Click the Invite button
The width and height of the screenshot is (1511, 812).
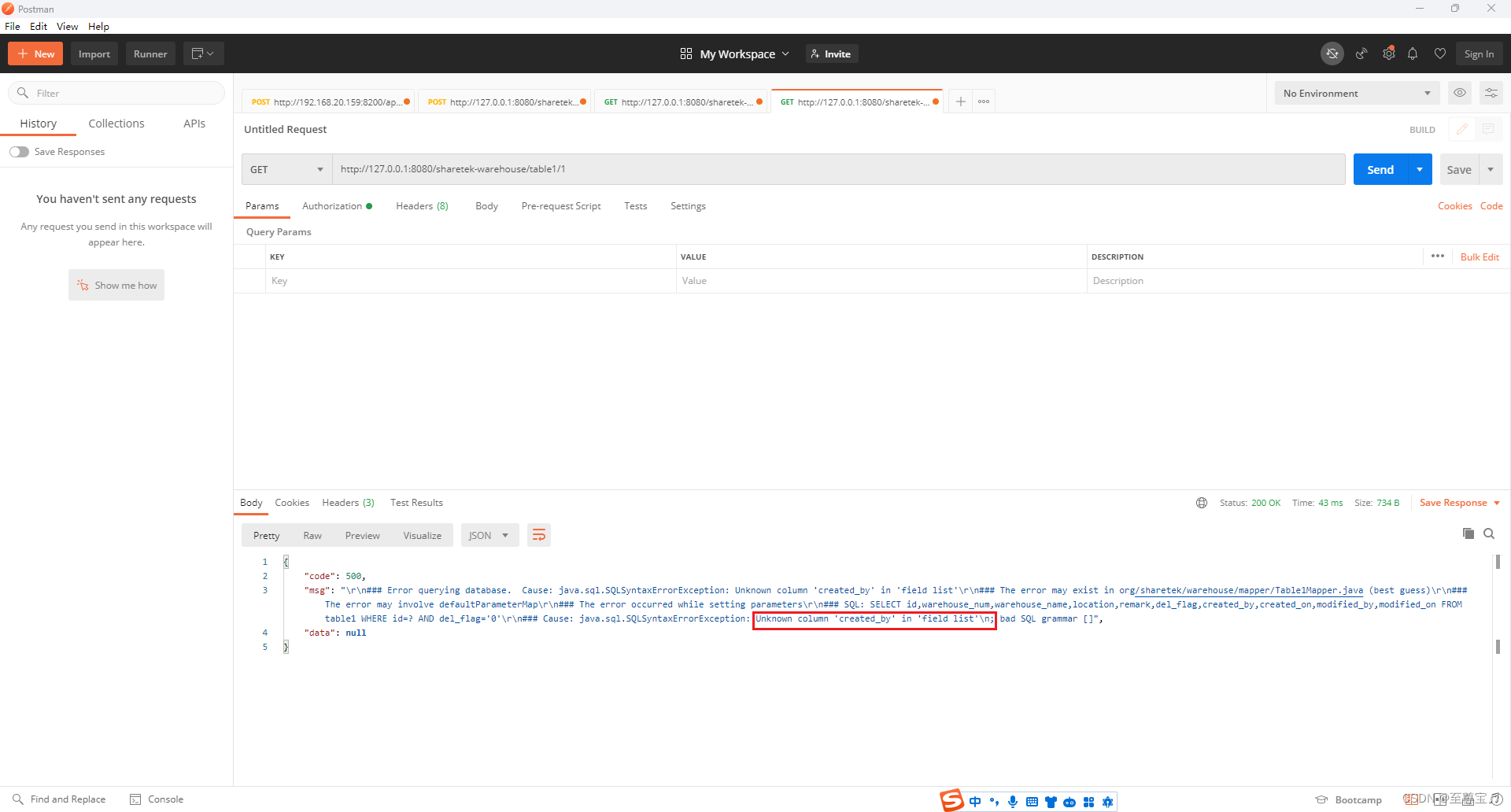pyautogui.click(x=831, y=54)
